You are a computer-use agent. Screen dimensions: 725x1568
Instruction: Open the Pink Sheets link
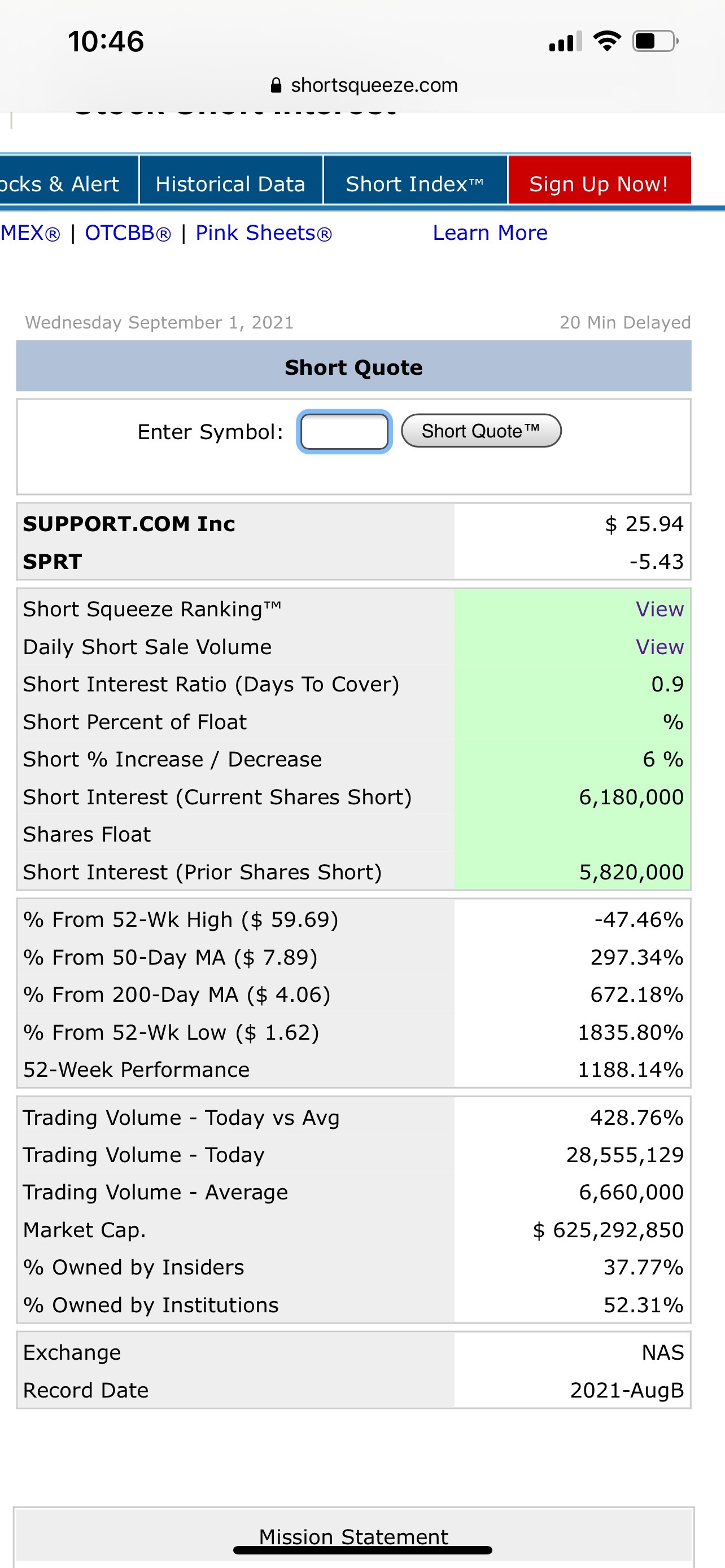click(x=264, y=233)
